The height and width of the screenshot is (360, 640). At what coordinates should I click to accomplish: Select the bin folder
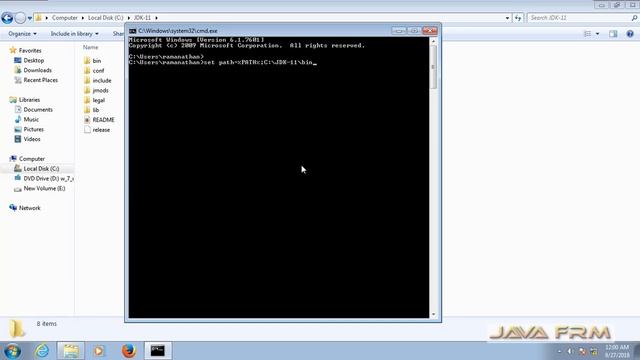97,61
